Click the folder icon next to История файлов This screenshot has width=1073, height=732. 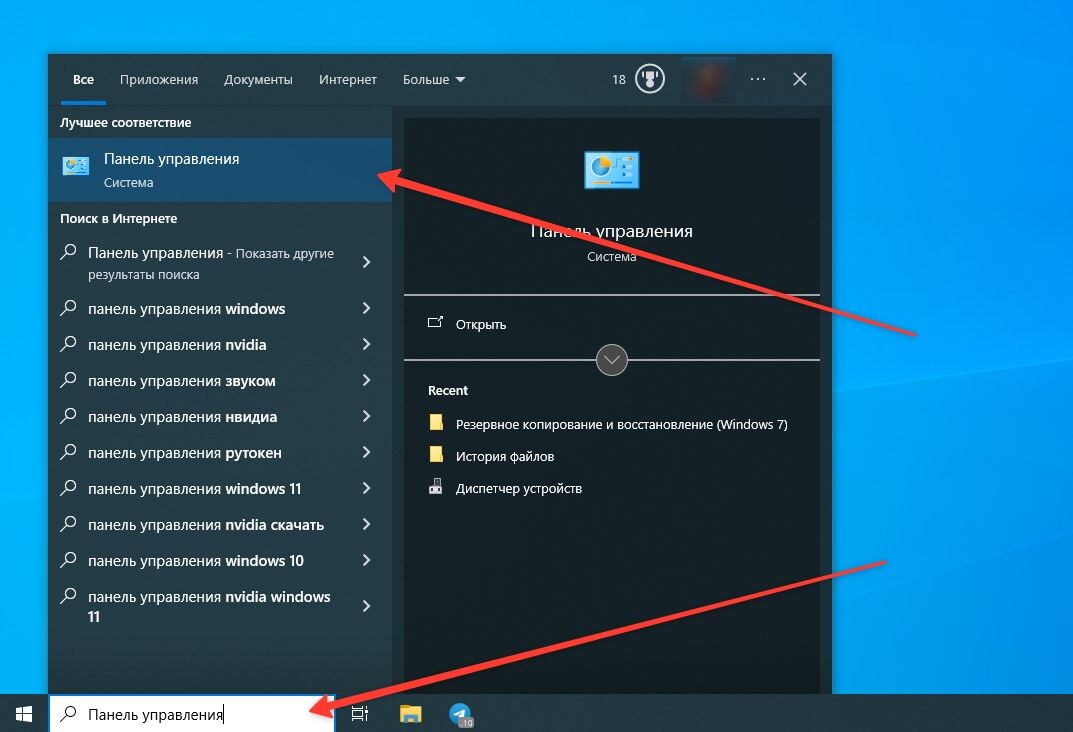pyautogui.click(x=436, y=454)
